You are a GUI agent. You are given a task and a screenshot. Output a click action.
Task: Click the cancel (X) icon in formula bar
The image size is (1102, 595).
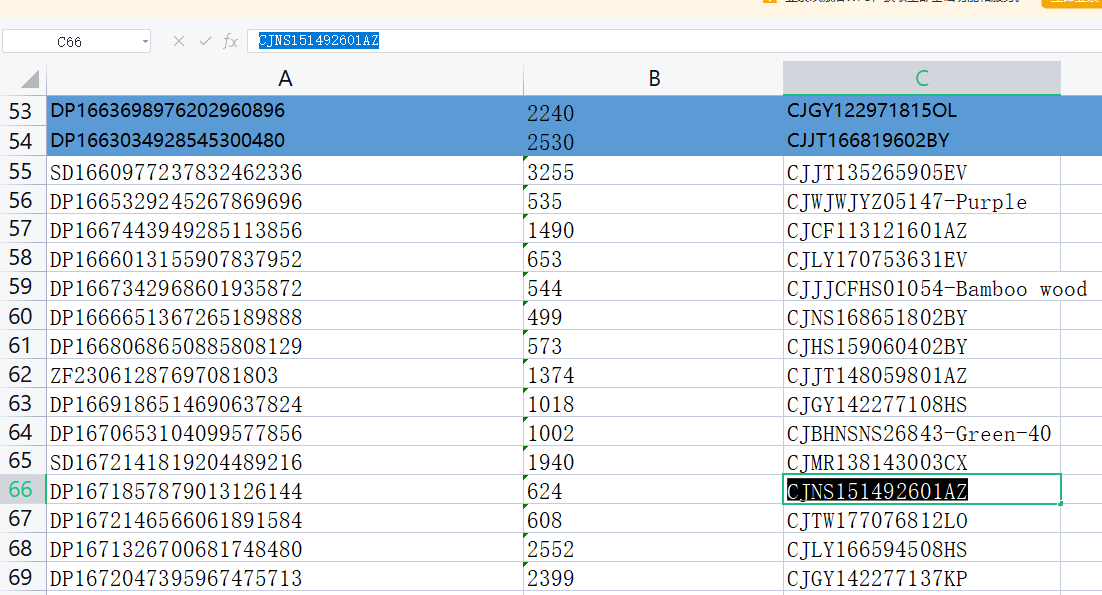pos(179,41)
